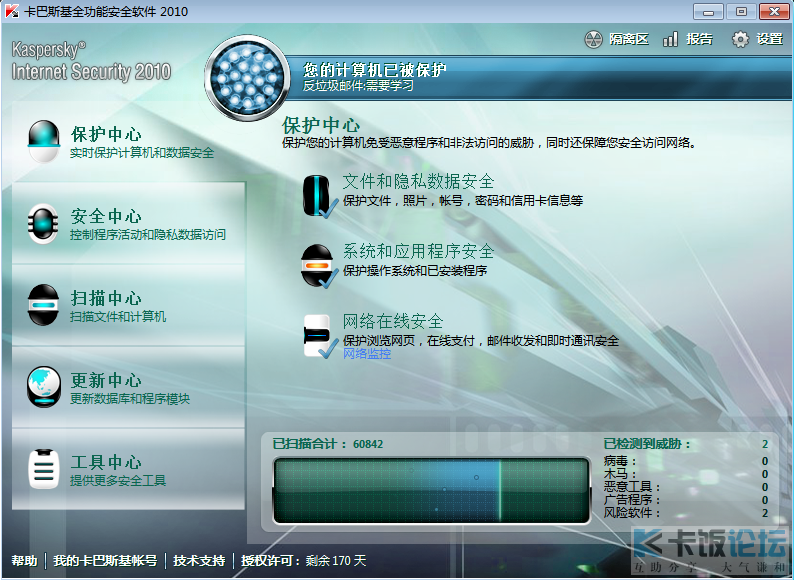Viewport: 794px width, 580px height.
Task: Click the 技术支持 link
Action: point(199,561)
